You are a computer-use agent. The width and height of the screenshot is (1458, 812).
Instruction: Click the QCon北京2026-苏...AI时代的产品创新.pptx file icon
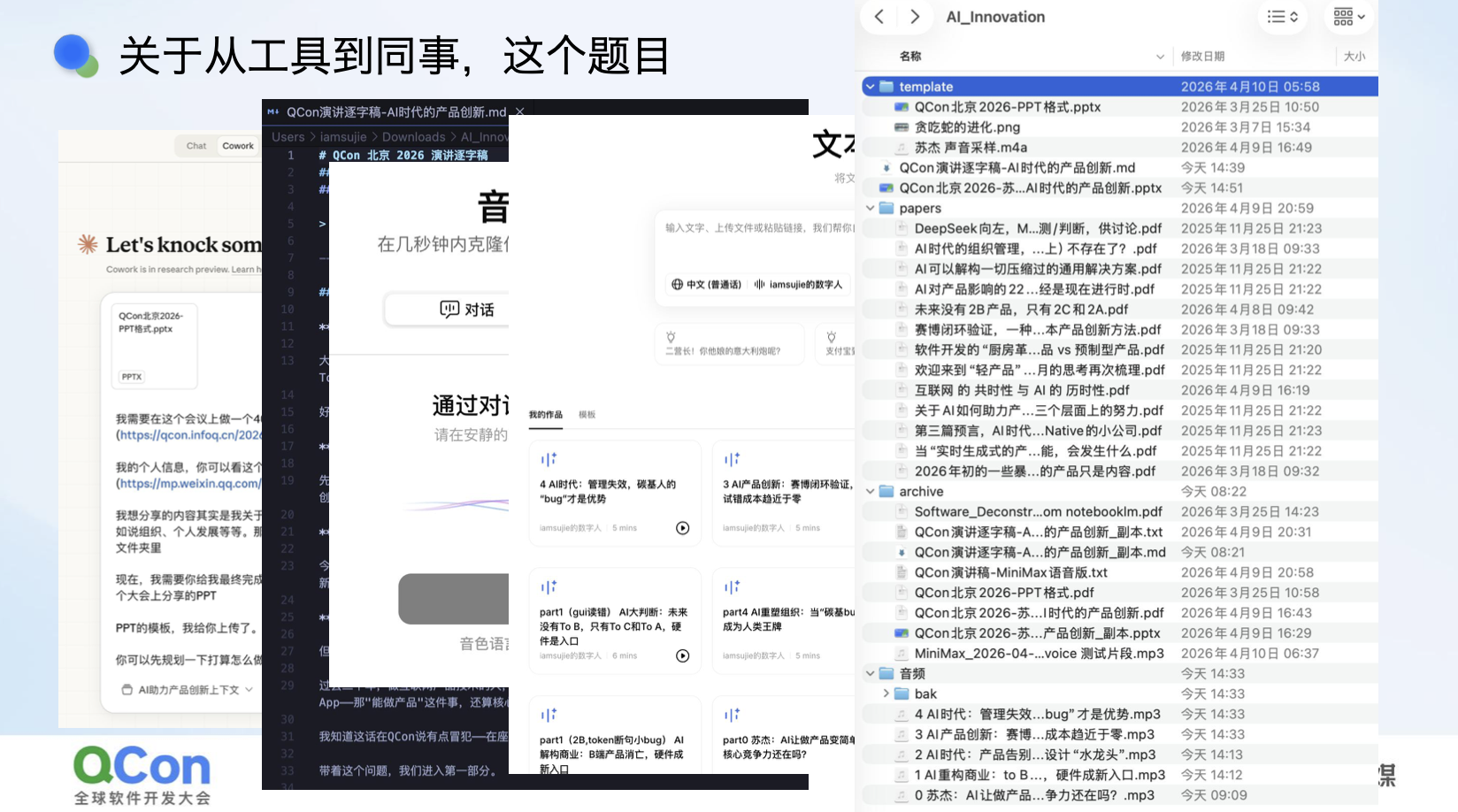pyautogui.click(x=886, y=188)
